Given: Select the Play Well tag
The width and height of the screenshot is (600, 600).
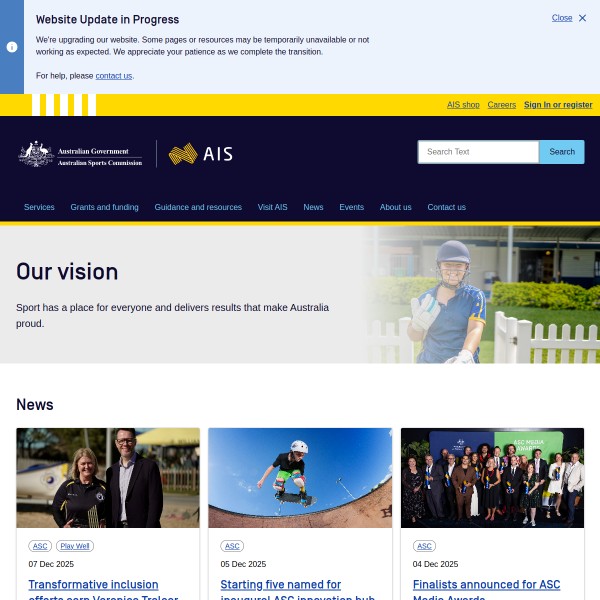Looking at the screenshot, I should (x=75, y=546).
